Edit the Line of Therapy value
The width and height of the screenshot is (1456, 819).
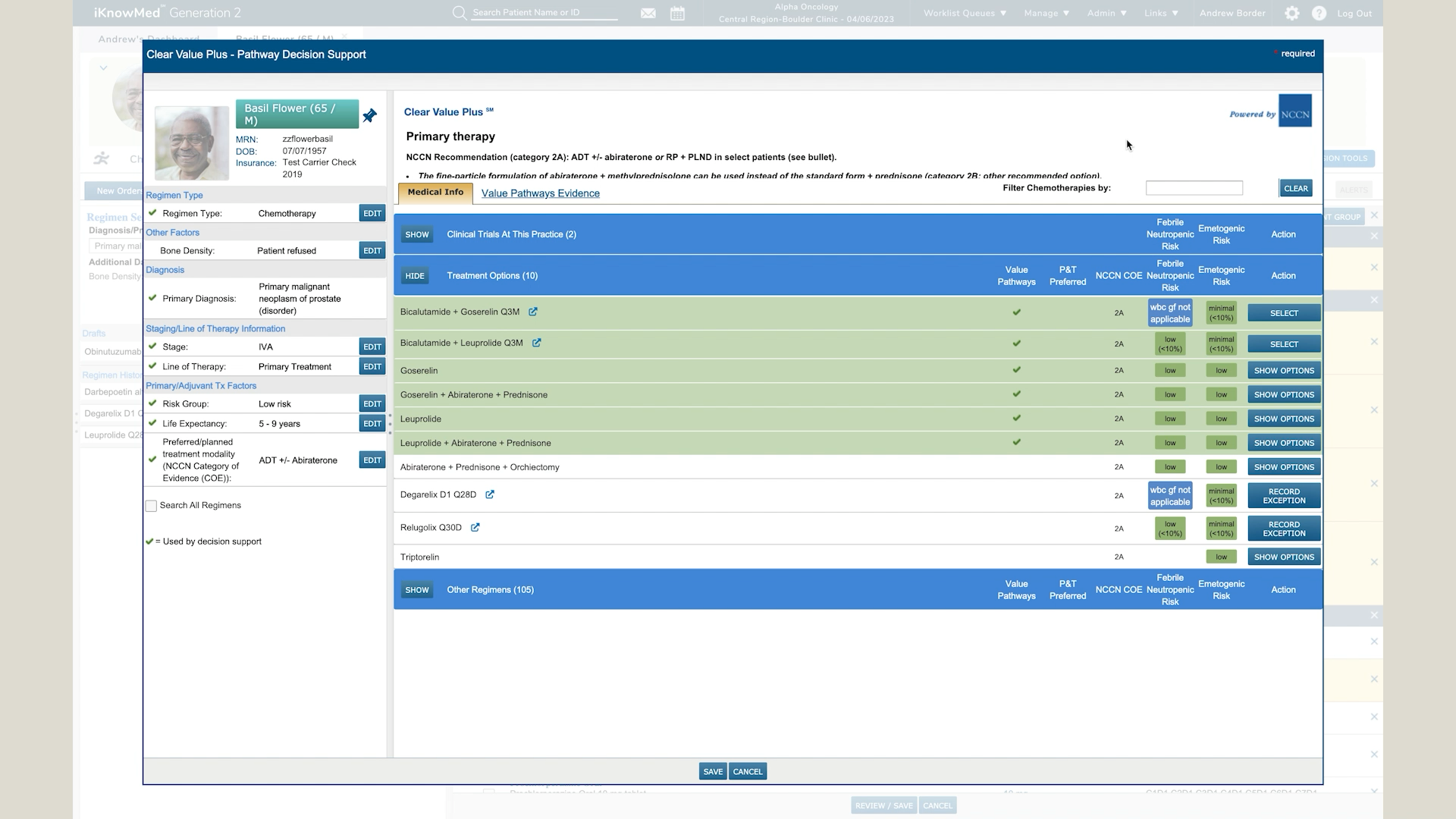(x=372, y=366)
